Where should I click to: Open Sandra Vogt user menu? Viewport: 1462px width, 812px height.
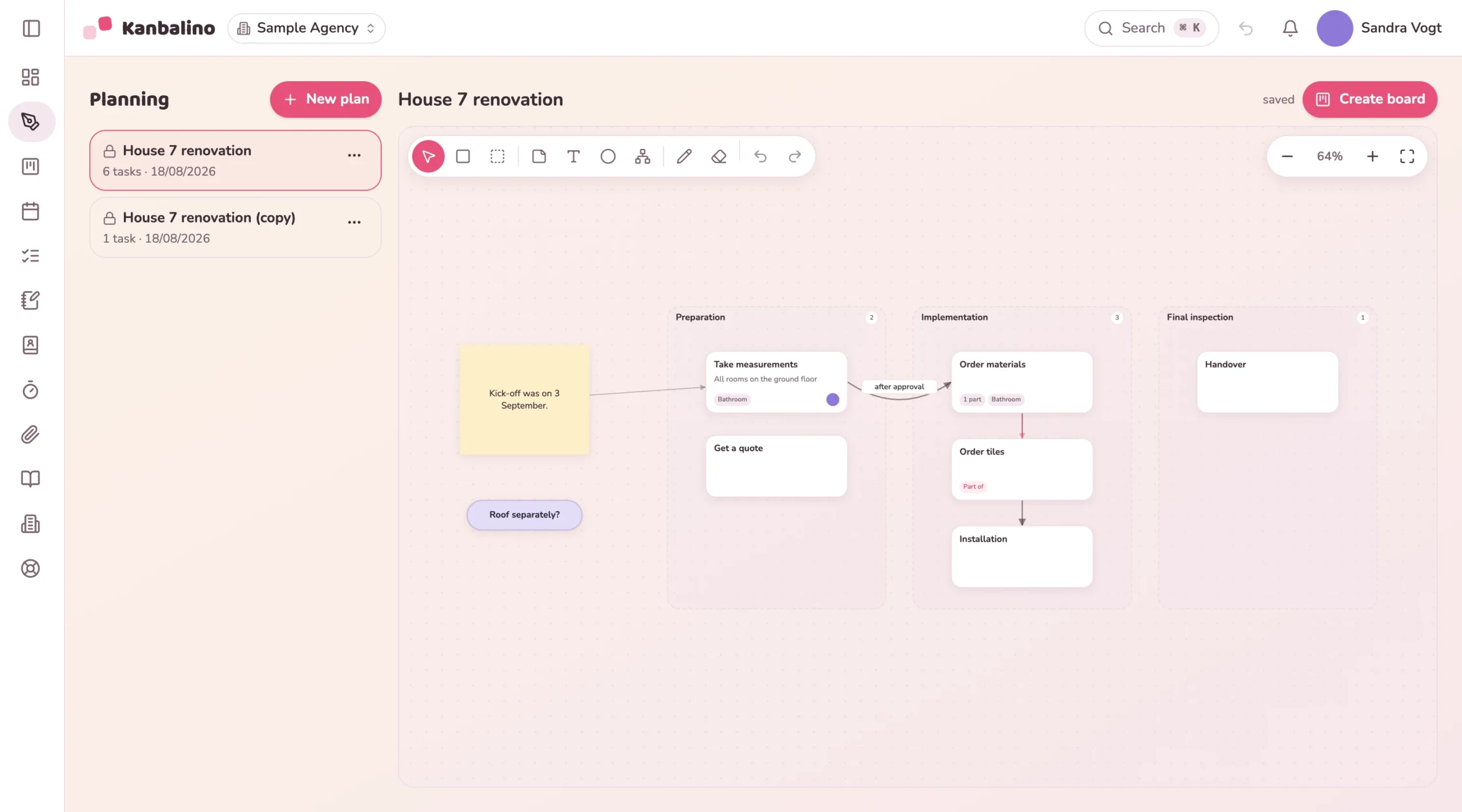(x=1379, y=28)
